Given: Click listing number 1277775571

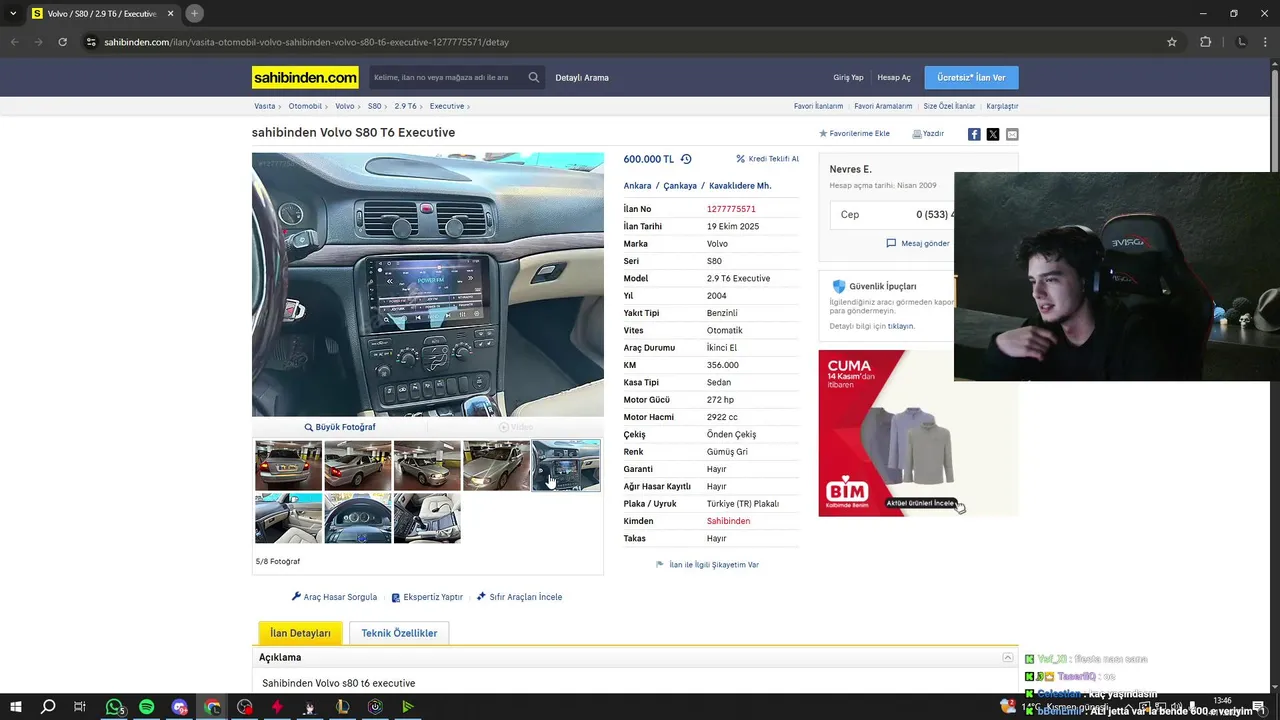Looking at the screenshot, I should (731, 209).
